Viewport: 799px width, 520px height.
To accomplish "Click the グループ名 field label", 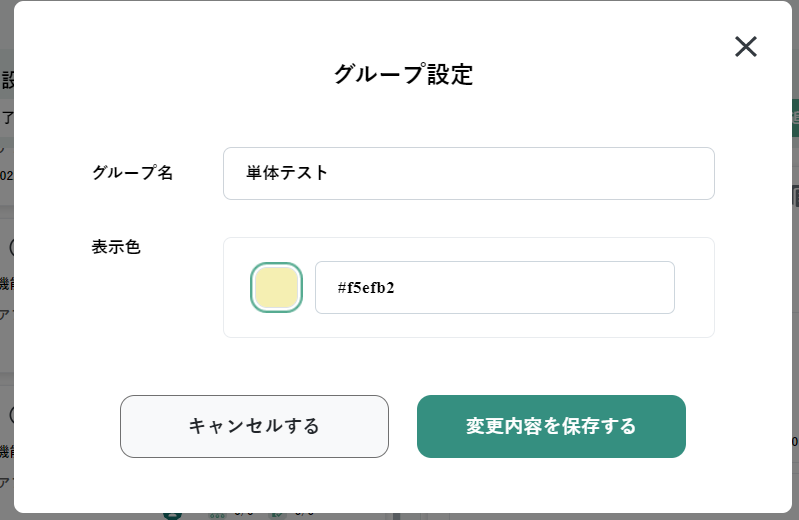I will pyautogui.click(x=132, y=173).
